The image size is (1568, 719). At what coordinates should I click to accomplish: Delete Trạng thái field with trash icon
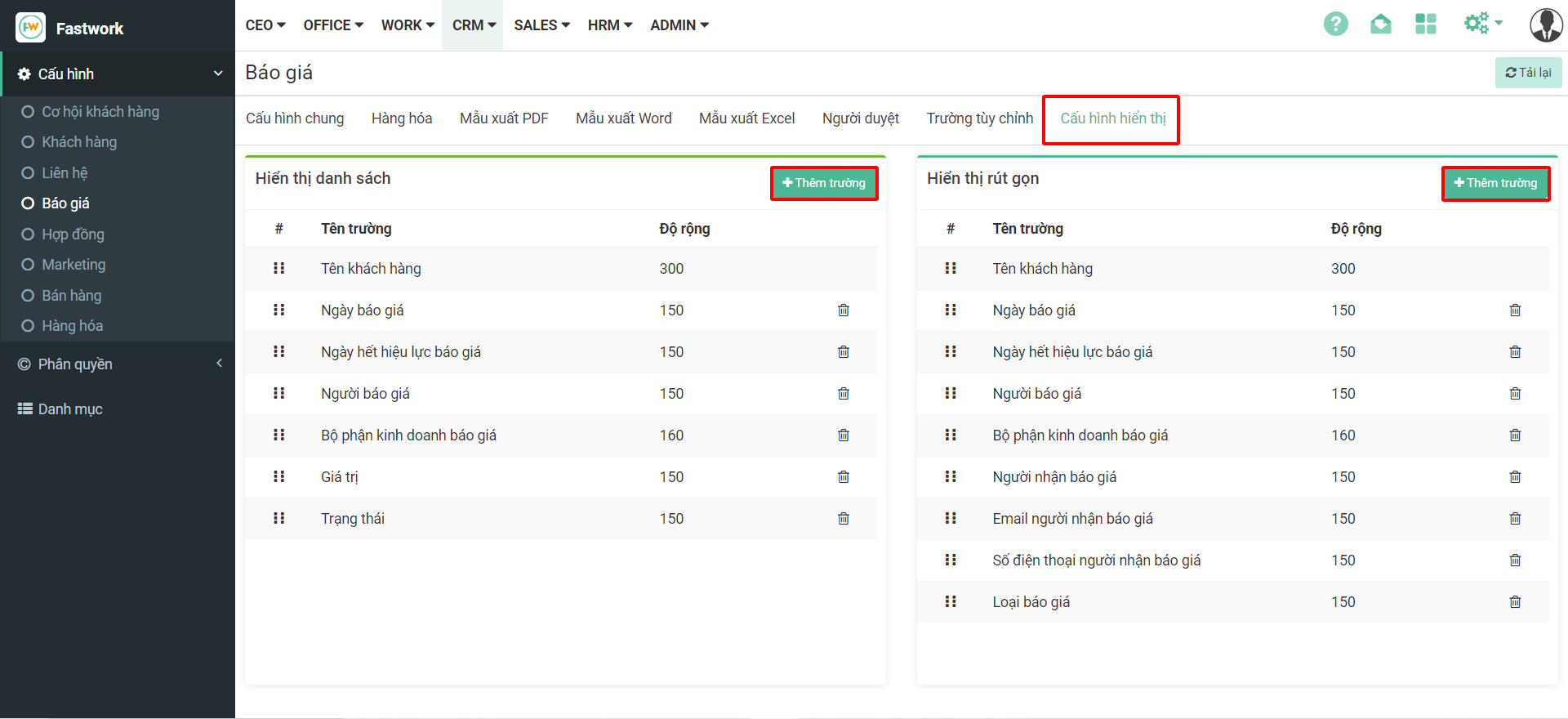click(x=843, y=519)
